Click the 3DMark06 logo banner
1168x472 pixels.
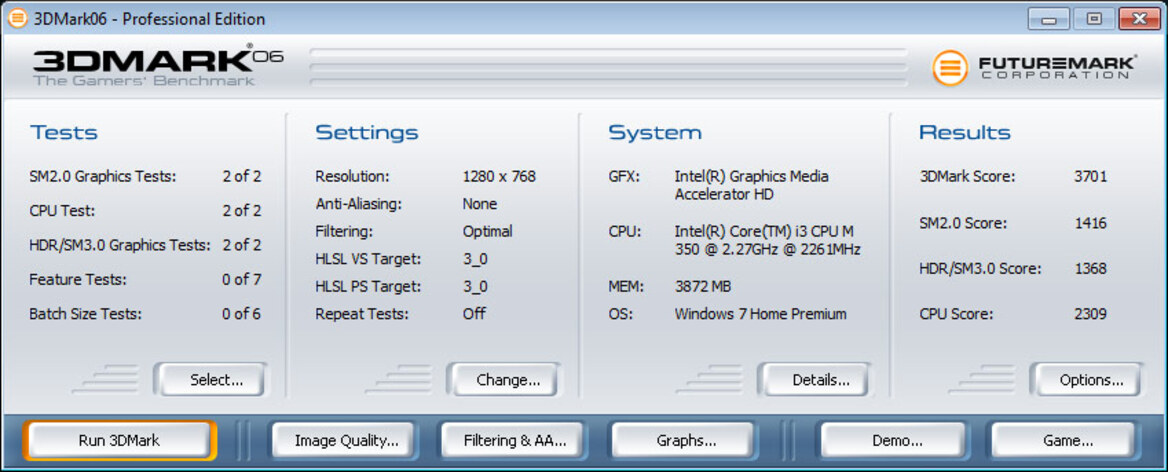tap(158, 67)
